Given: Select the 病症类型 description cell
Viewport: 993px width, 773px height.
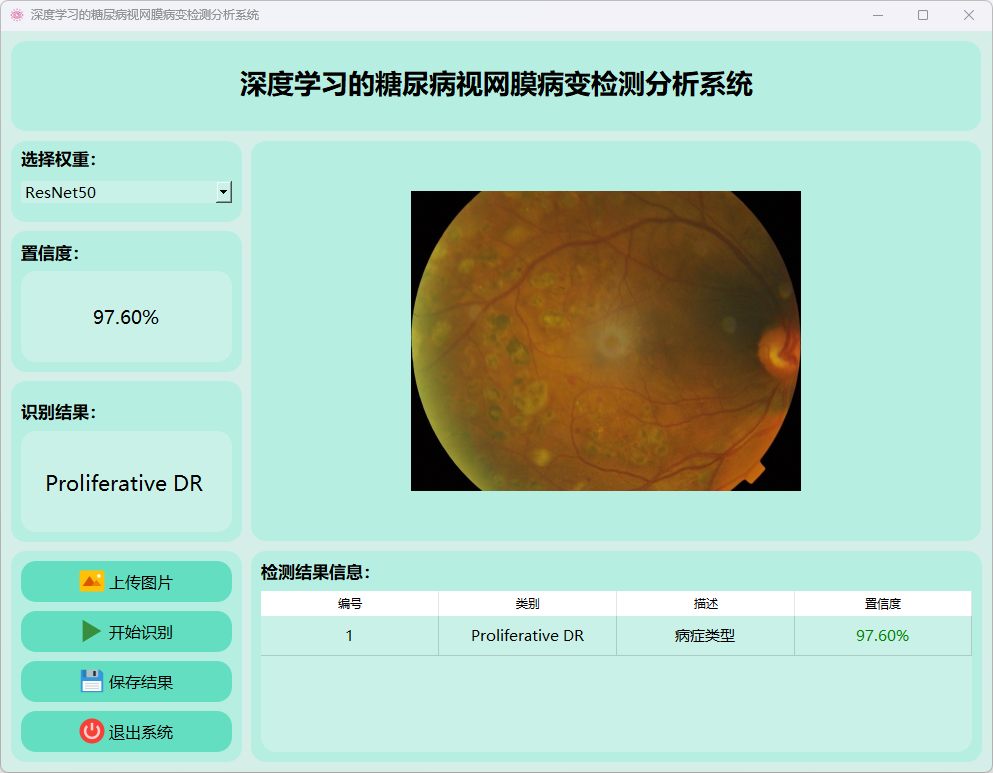Looking at the screenshot, I should click(705, 635).
